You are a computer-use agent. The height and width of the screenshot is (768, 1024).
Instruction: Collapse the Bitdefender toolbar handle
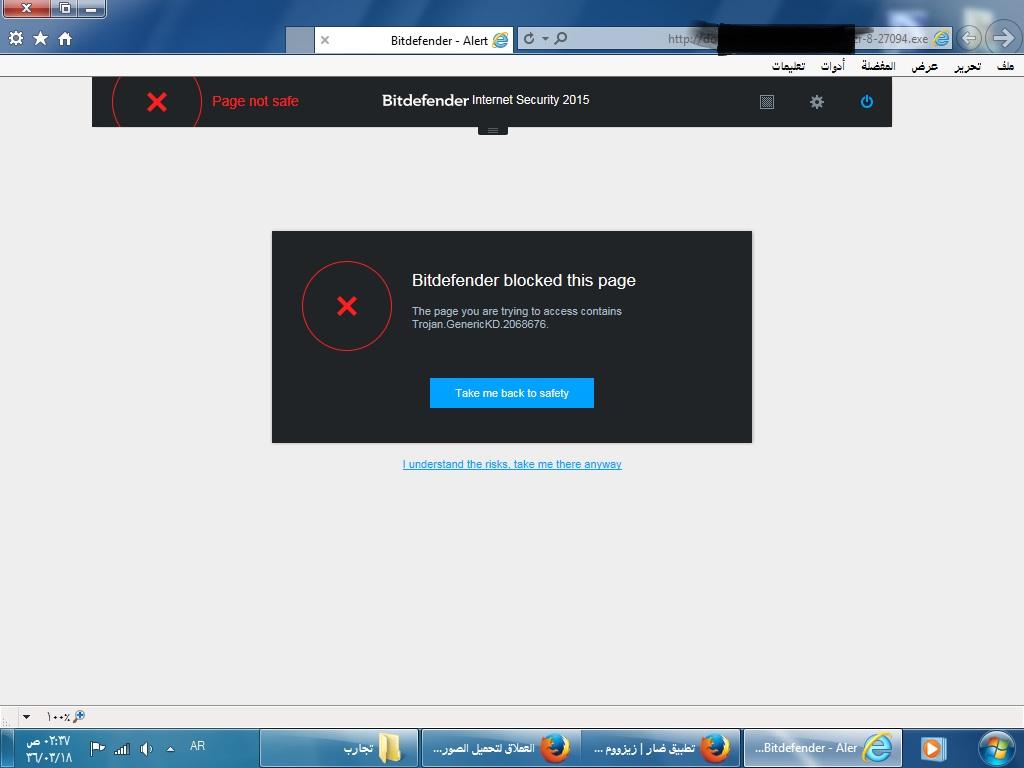493,131
